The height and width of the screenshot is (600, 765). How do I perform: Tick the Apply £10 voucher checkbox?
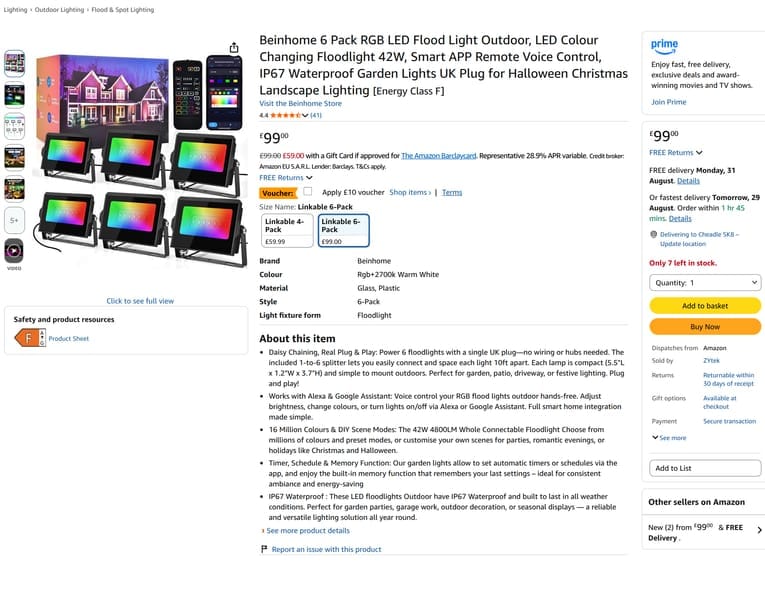307,191
